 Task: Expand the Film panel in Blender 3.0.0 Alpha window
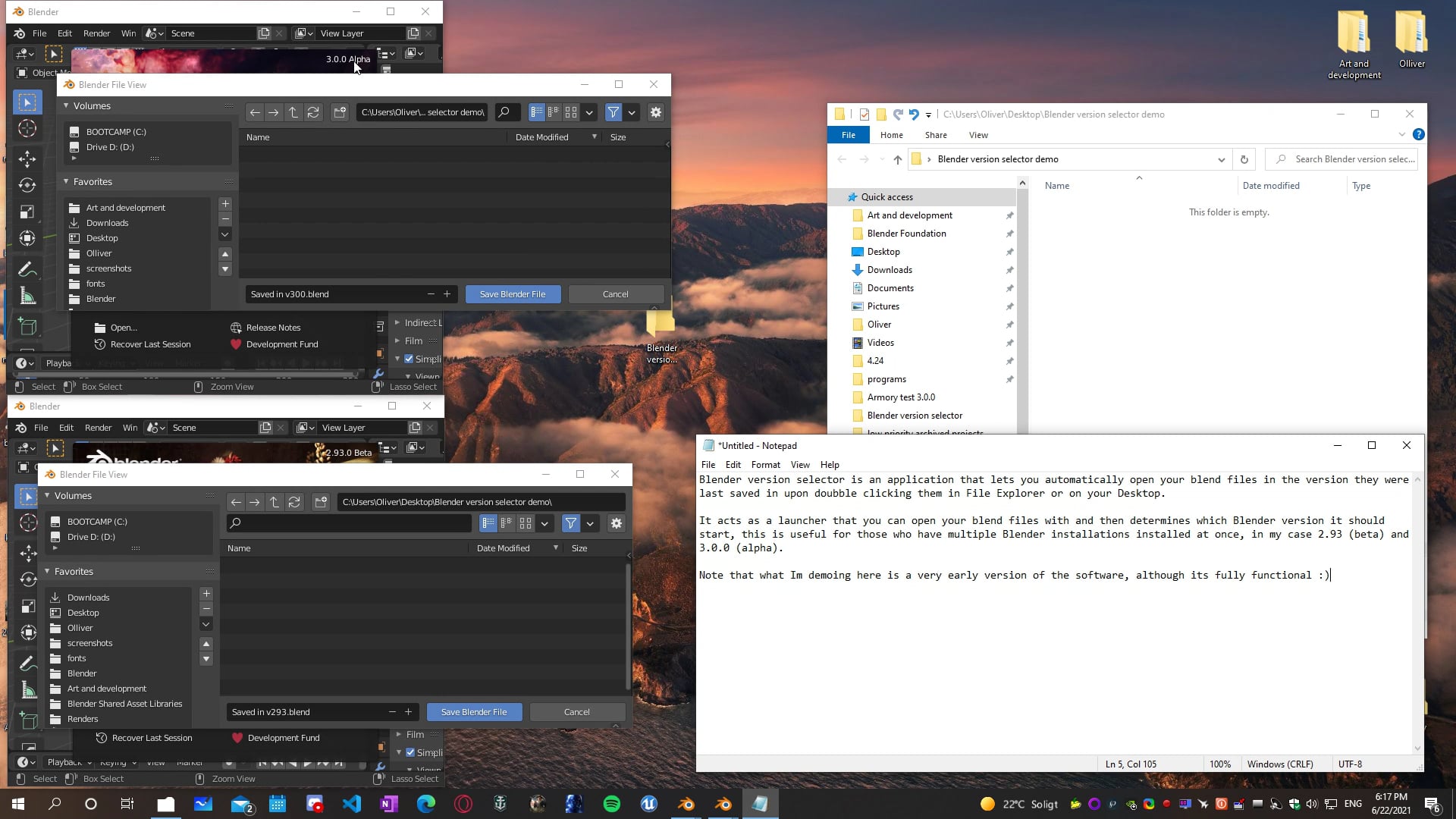pyautogui.click(x=397, y=341)
